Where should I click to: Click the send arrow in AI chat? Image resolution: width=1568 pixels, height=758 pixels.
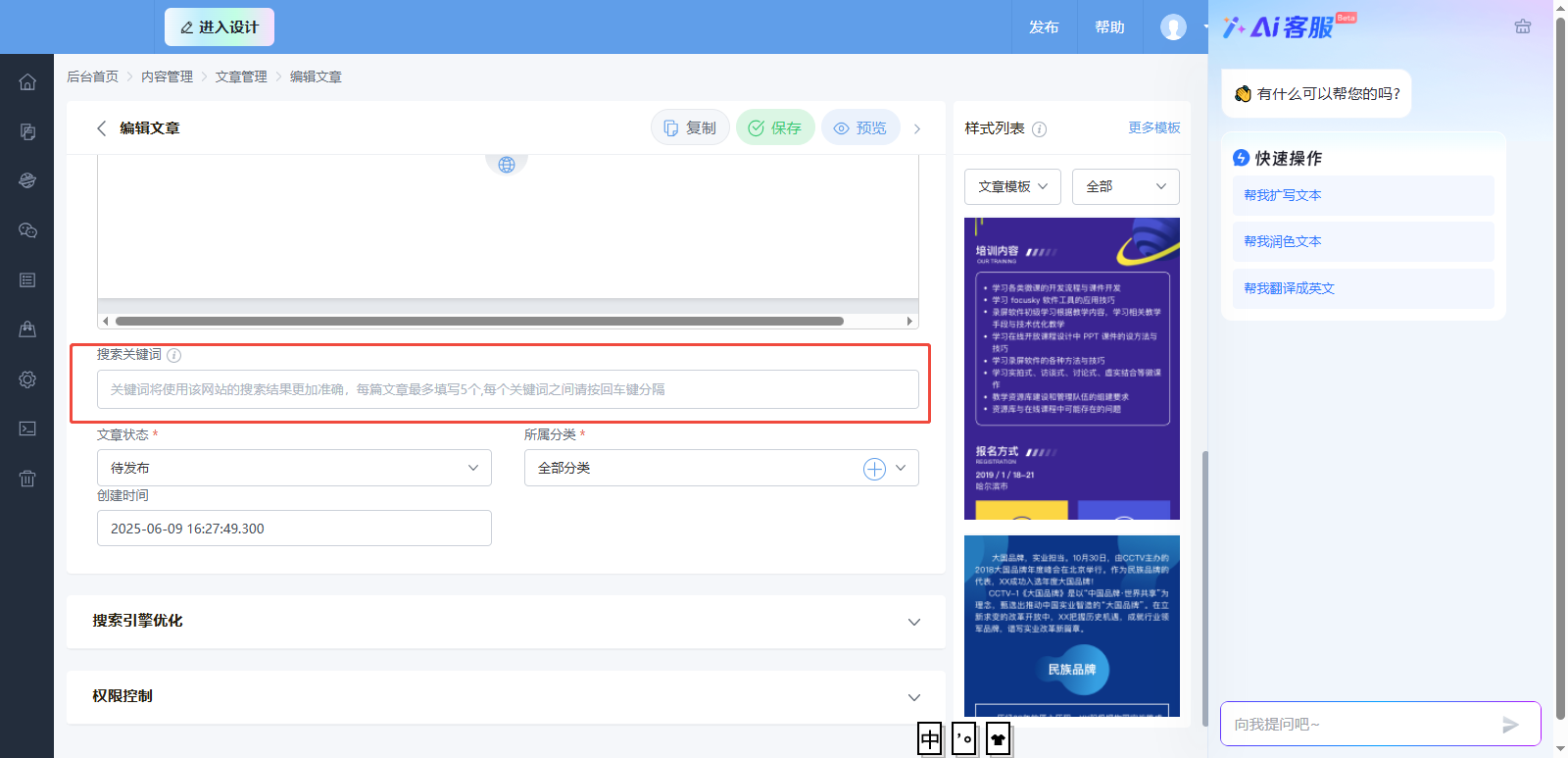(x=1510, y=725)
